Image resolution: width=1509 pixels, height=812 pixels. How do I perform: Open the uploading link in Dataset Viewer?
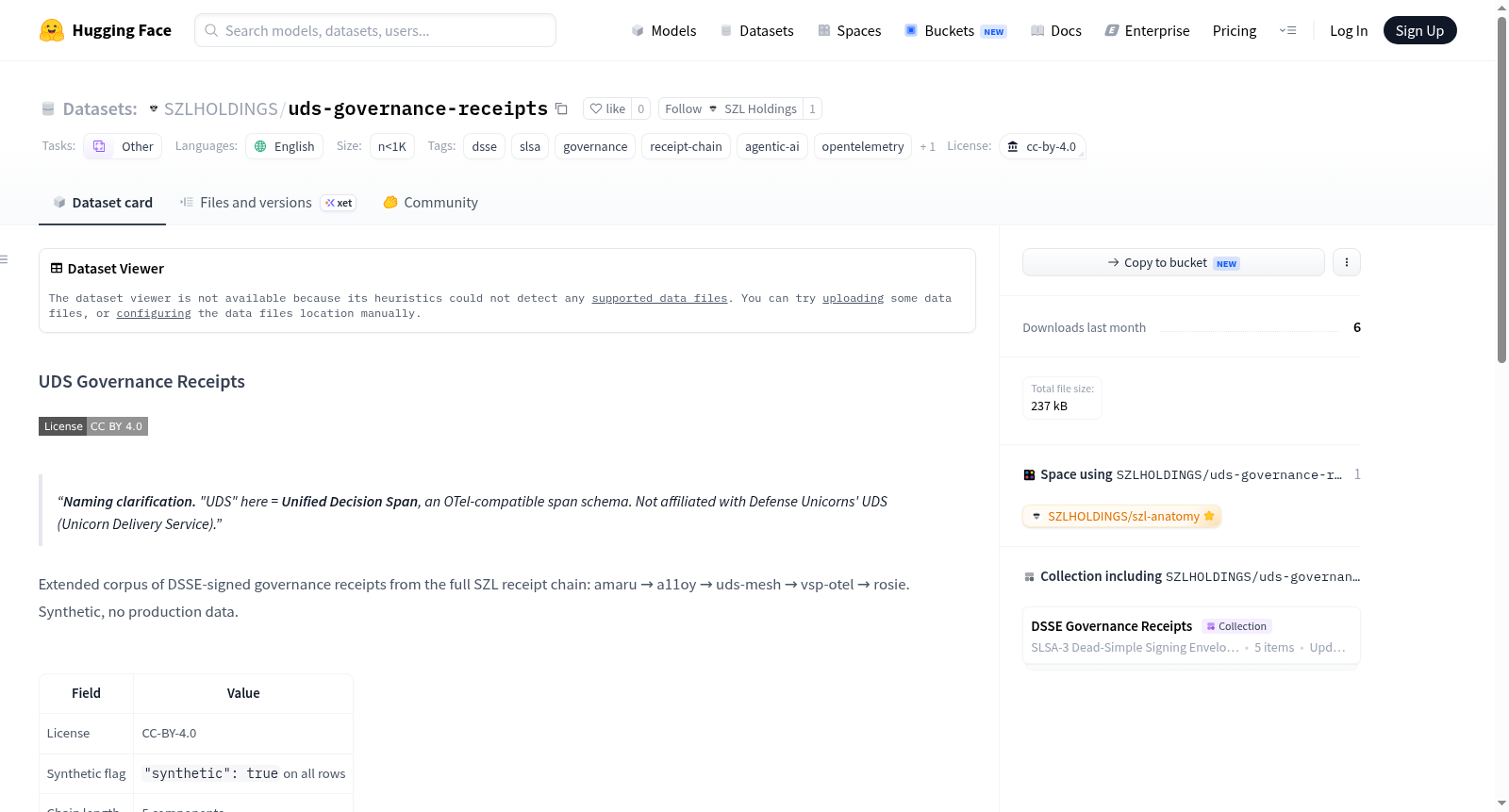(853, 298)
